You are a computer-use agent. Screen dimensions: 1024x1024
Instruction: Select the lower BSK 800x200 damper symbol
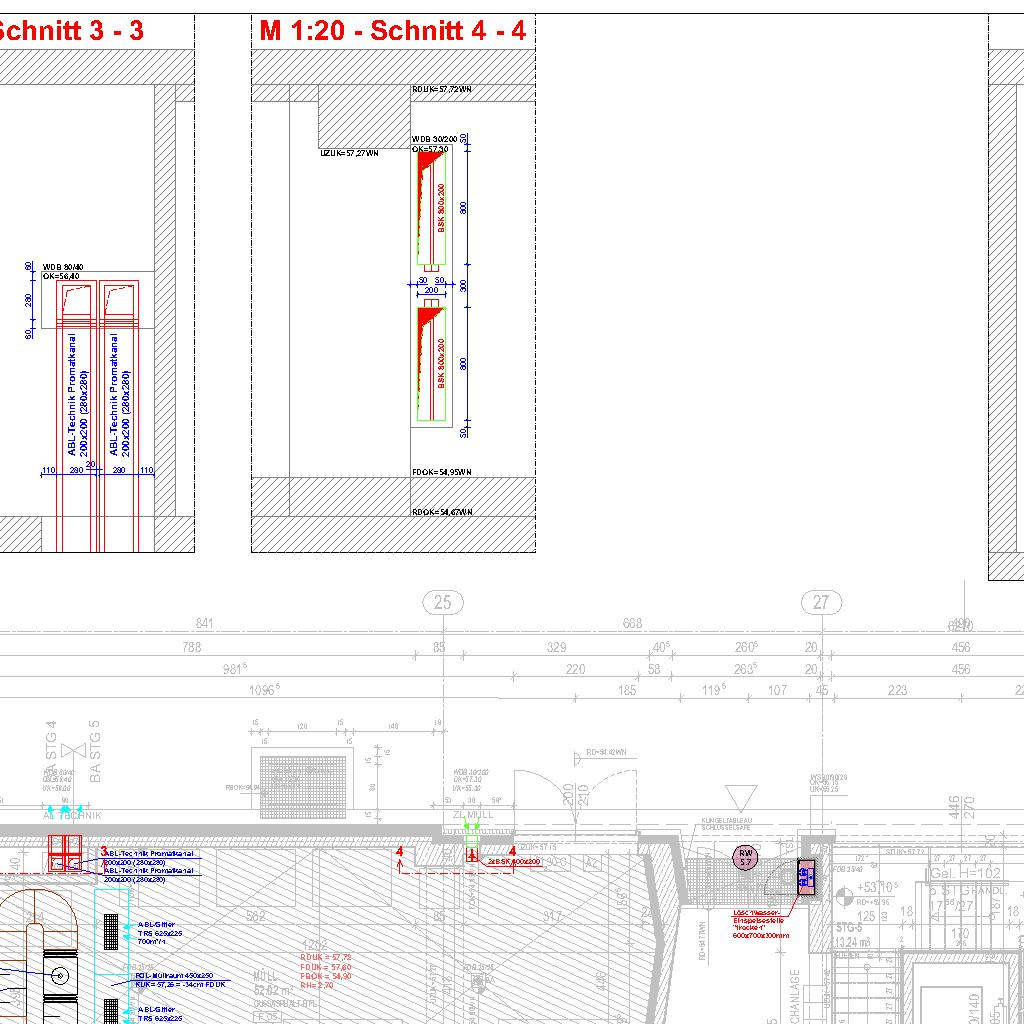(431, 364)
